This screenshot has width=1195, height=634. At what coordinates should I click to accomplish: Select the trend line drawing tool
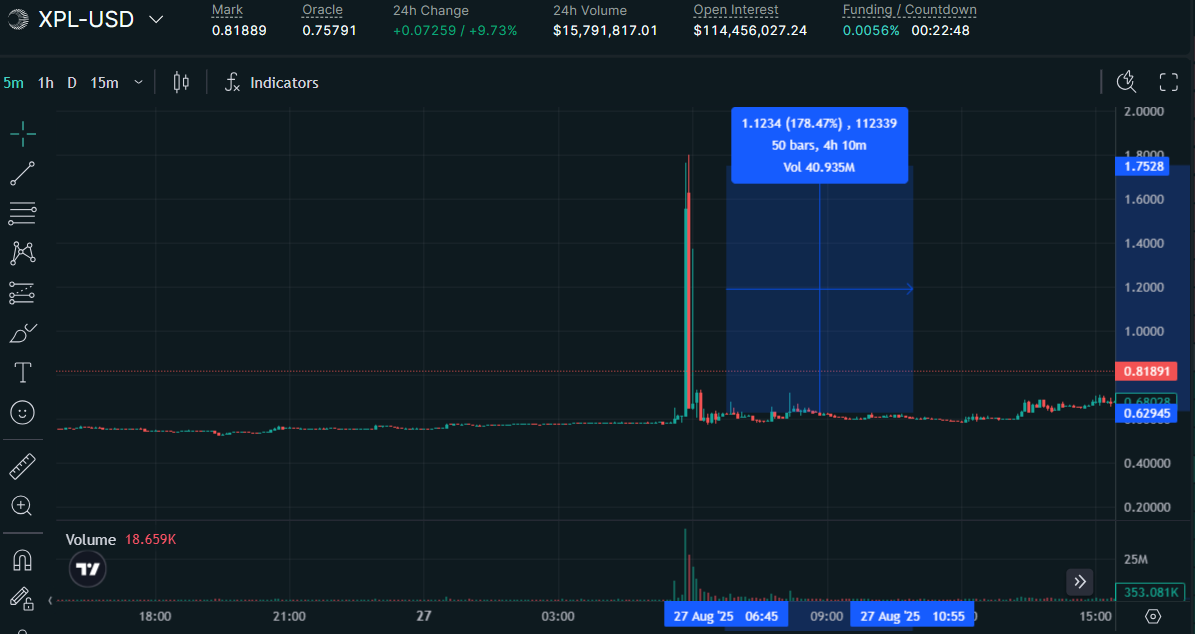point(22,173)
